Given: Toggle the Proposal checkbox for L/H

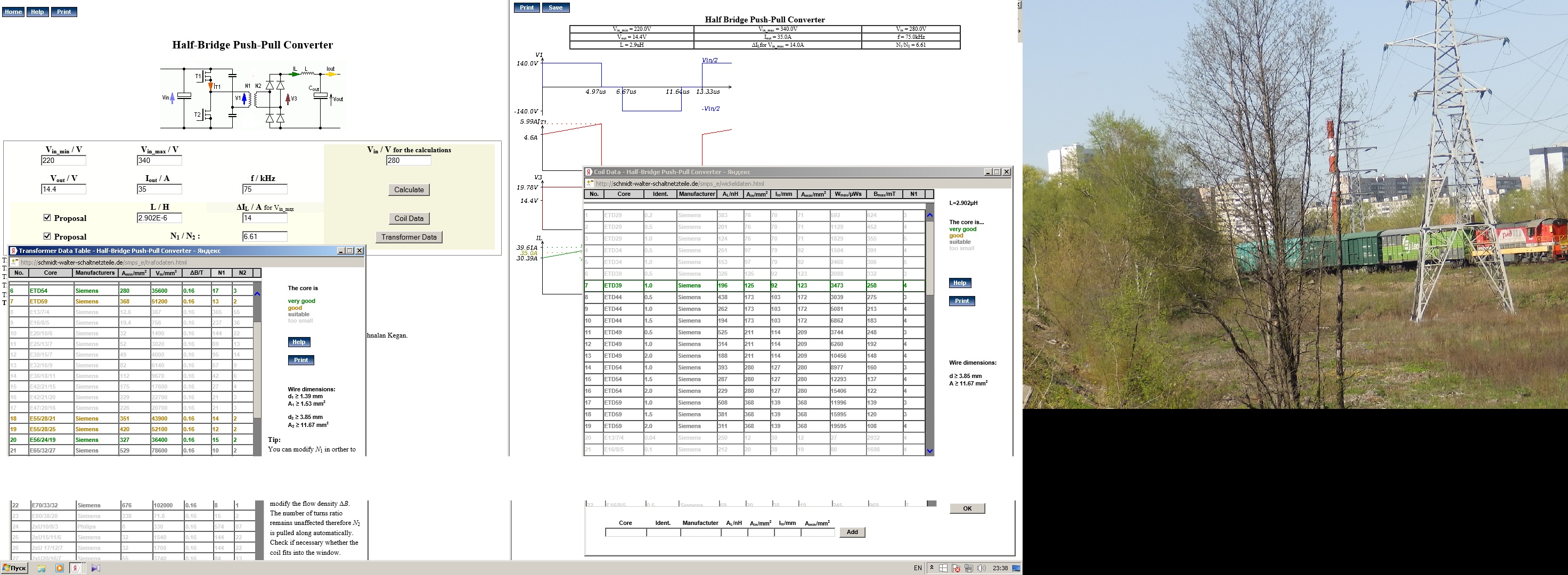Looking at the screenshot, I should [47, 218].
